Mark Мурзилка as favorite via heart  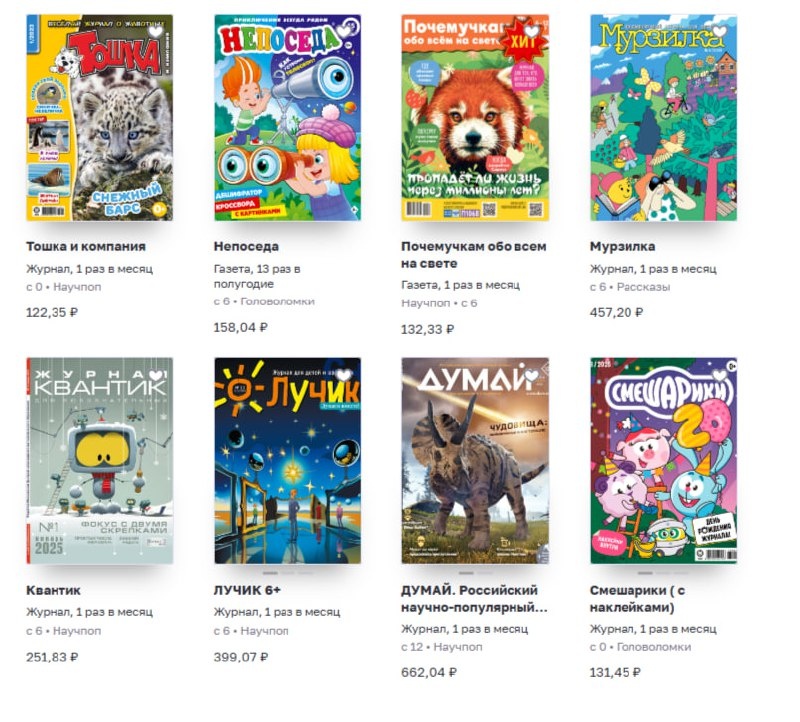click(720, 32)
